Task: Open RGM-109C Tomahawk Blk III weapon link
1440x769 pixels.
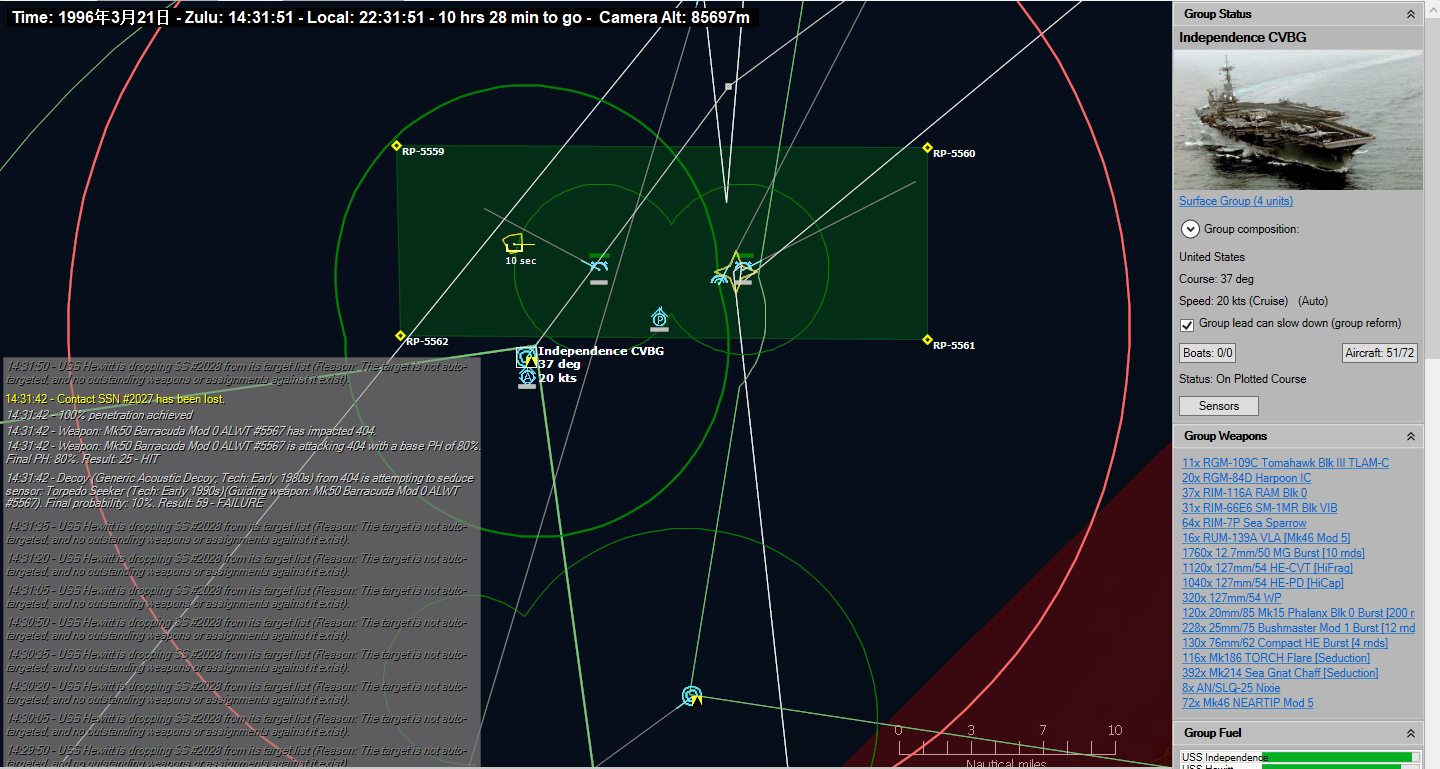Action: [x=1286, y=463]
